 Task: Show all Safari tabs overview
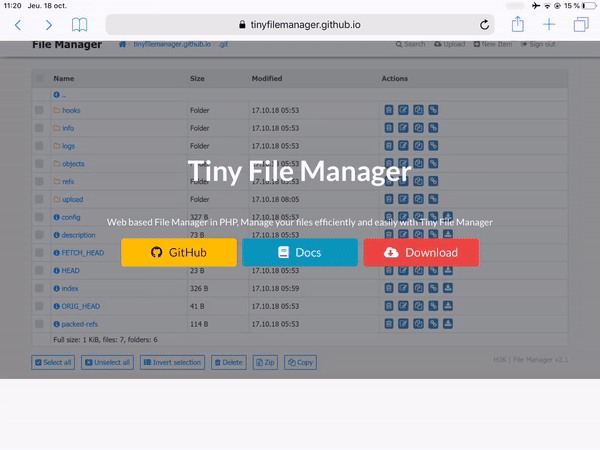pyautogui.click(x=581, y=25)
